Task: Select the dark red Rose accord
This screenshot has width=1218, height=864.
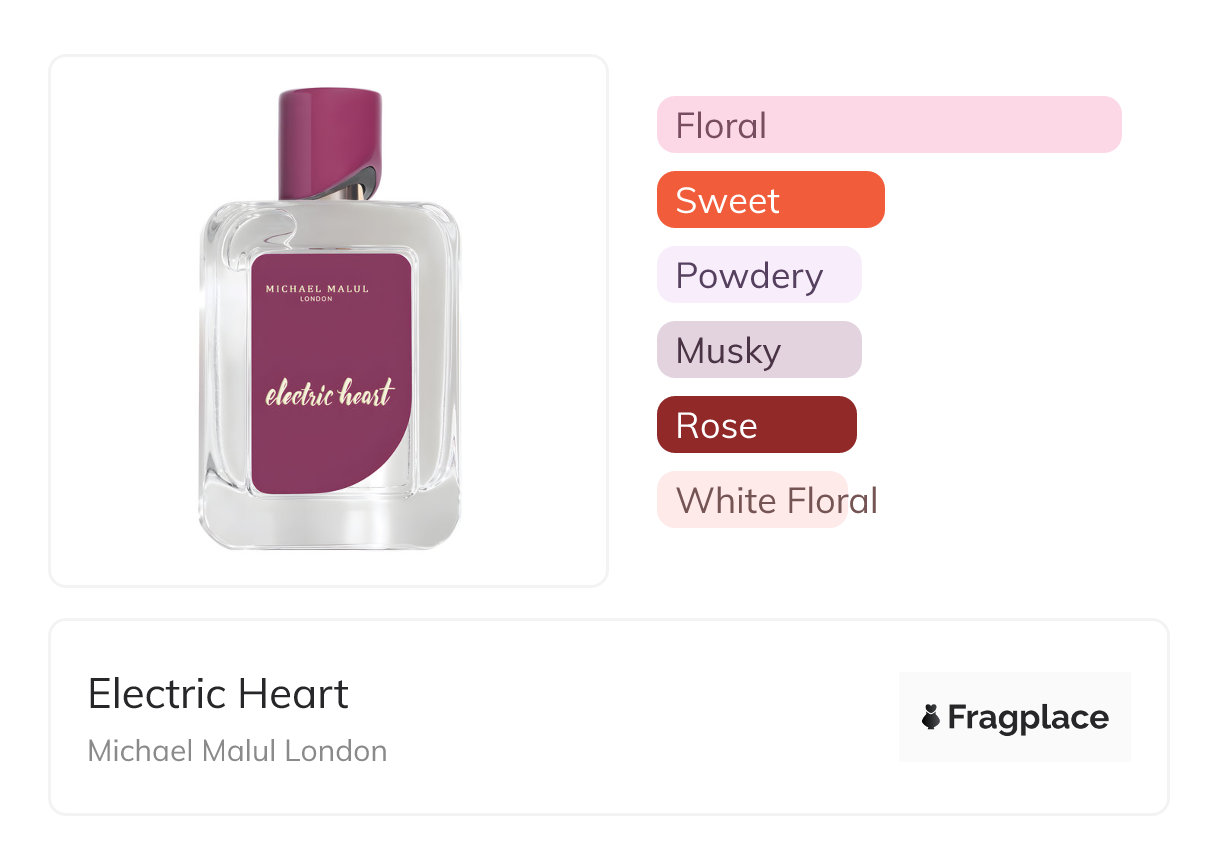Action: point(756,425)
